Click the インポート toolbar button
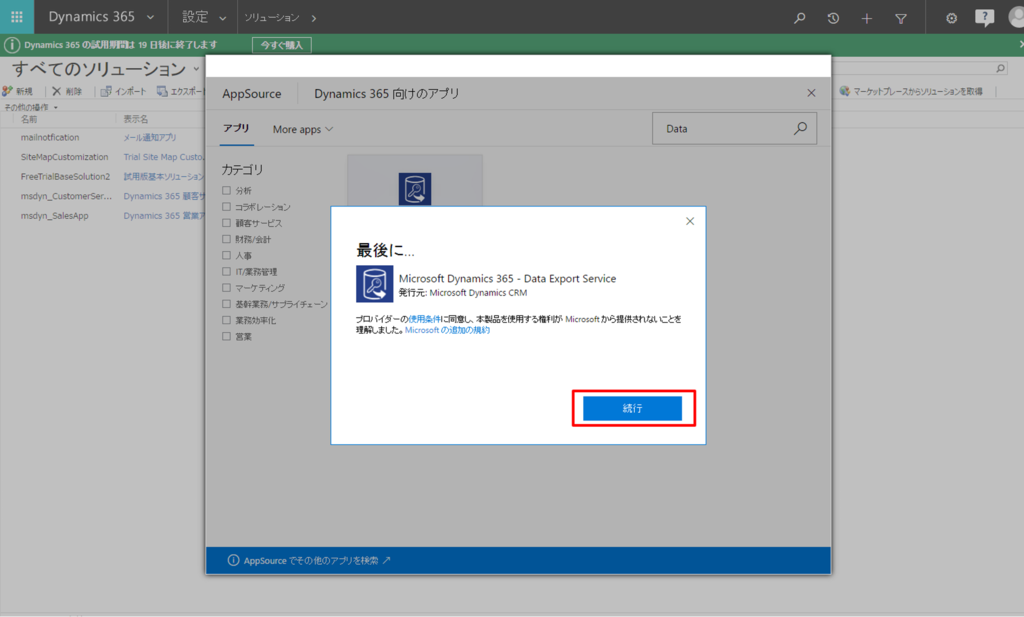This screenshot has height=617, width=1024. [x=123, y=91]
